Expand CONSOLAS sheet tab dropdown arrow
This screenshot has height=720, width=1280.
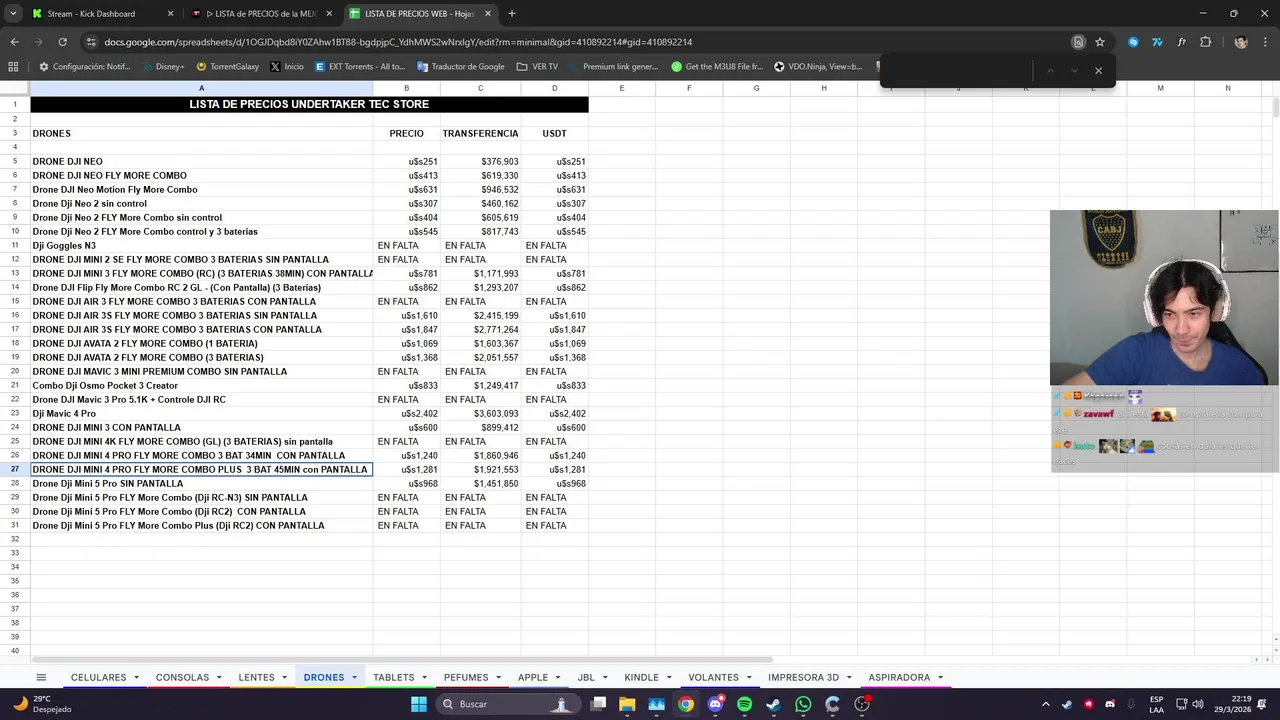219,678
